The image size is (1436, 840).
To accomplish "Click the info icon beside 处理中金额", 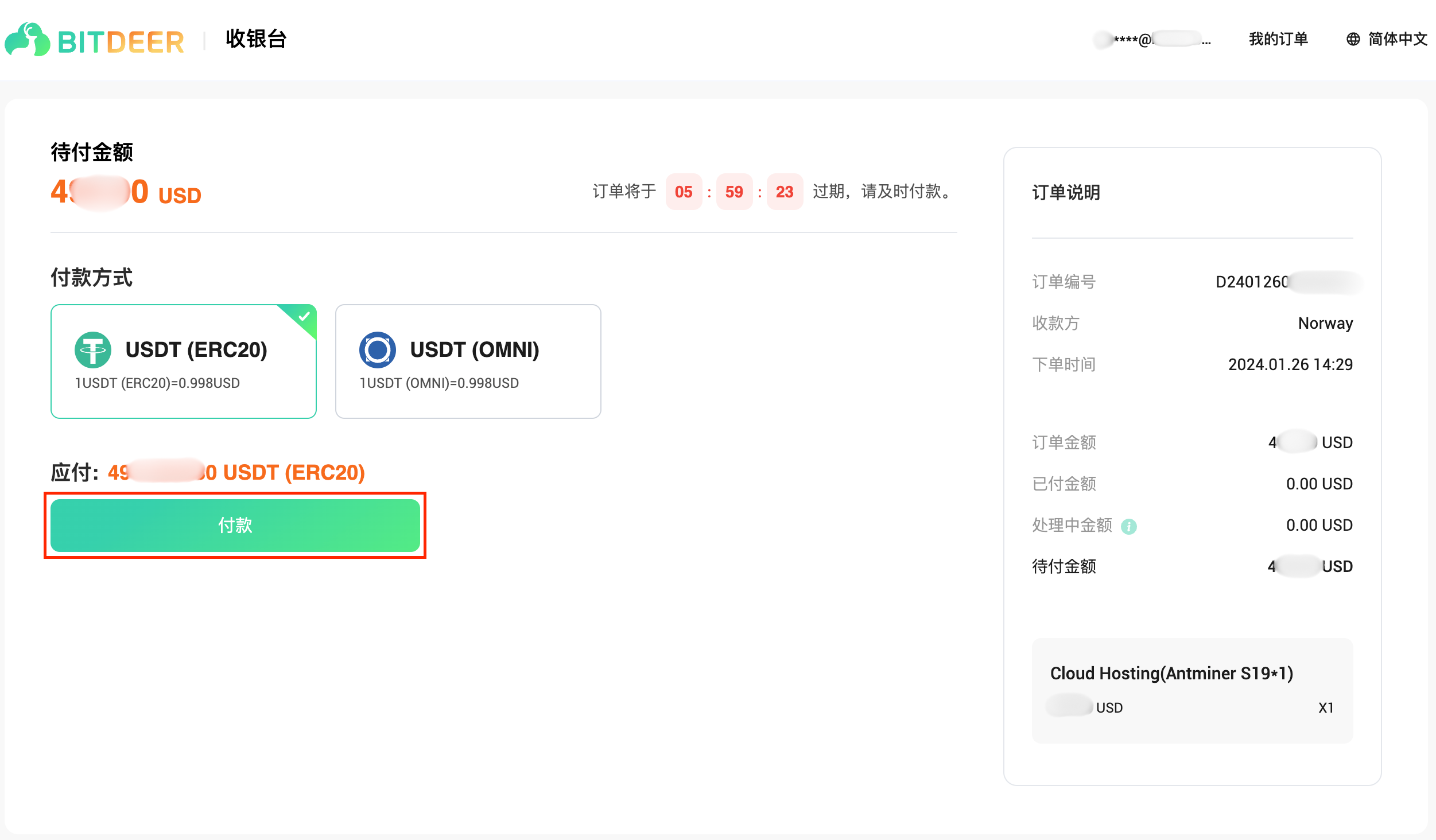I will tap(1128, 526).
